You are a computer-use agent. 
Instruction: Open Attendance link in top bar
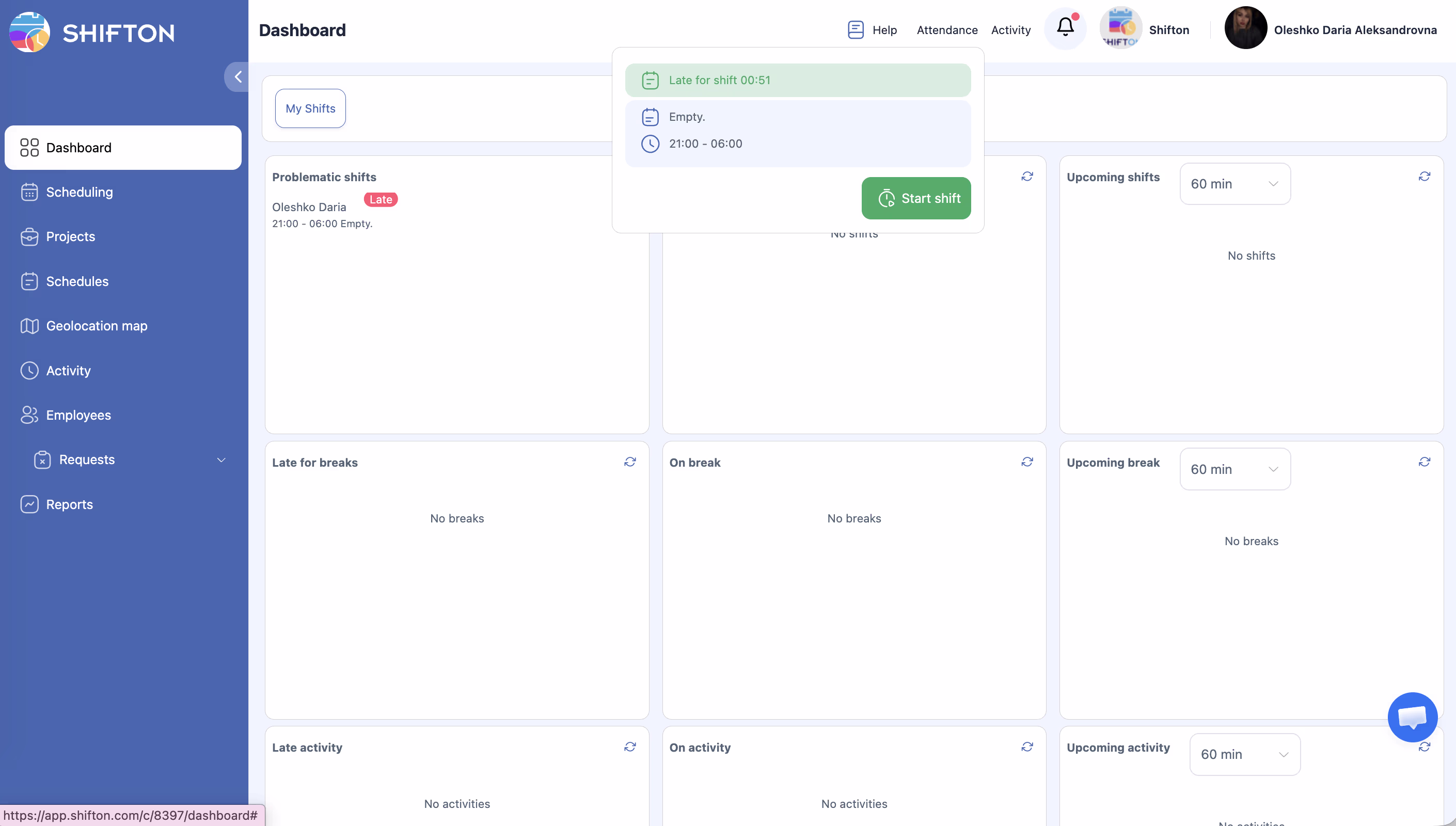[x=946, y=30]
